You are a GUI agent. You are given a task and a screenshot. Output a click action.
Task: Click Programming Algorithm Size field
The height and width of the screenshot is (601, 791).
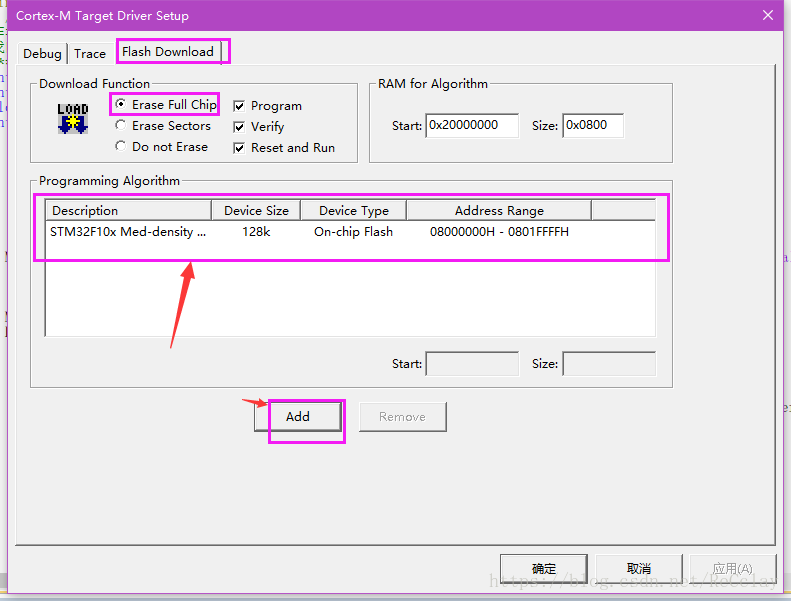[609, 364]
